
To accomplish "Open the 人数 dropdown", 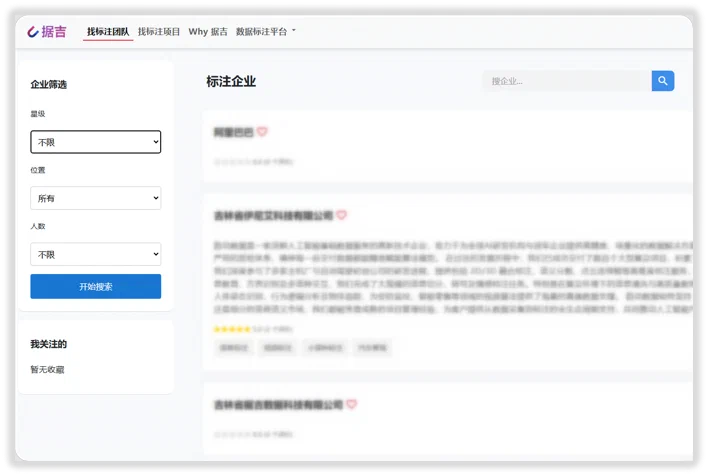I will 96,254.
